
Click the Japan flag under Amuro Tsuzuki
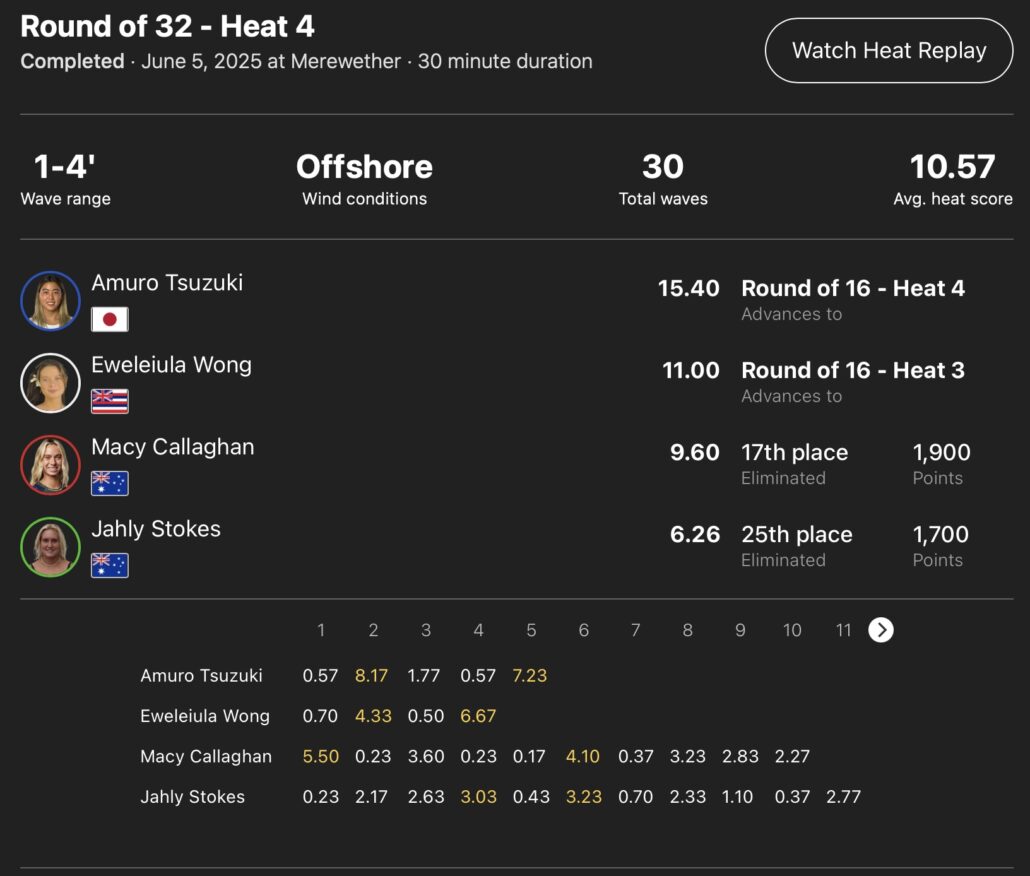tap(110, 319)
